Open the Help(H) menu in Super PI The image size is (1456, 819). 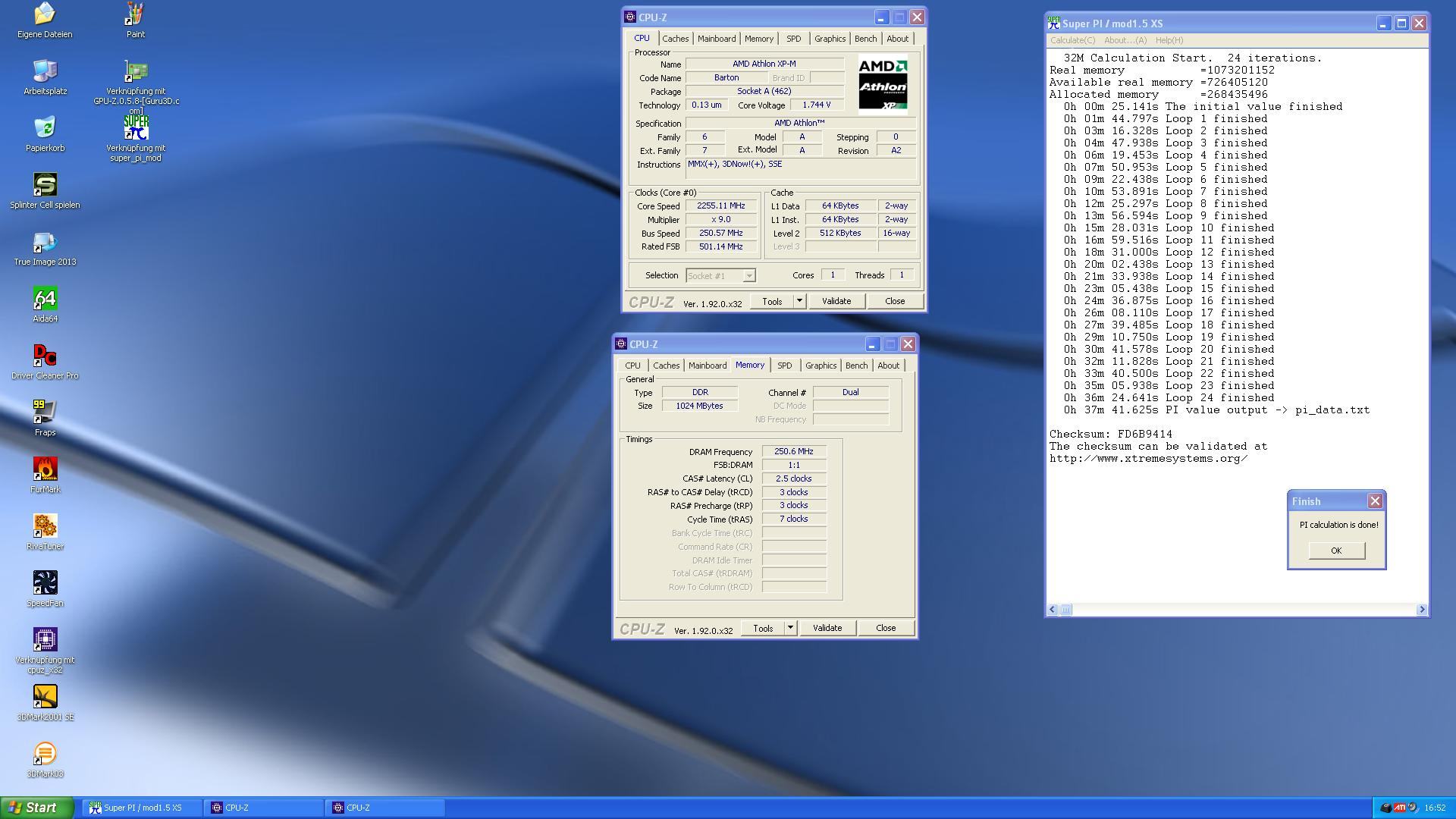tap(1169, 40)
